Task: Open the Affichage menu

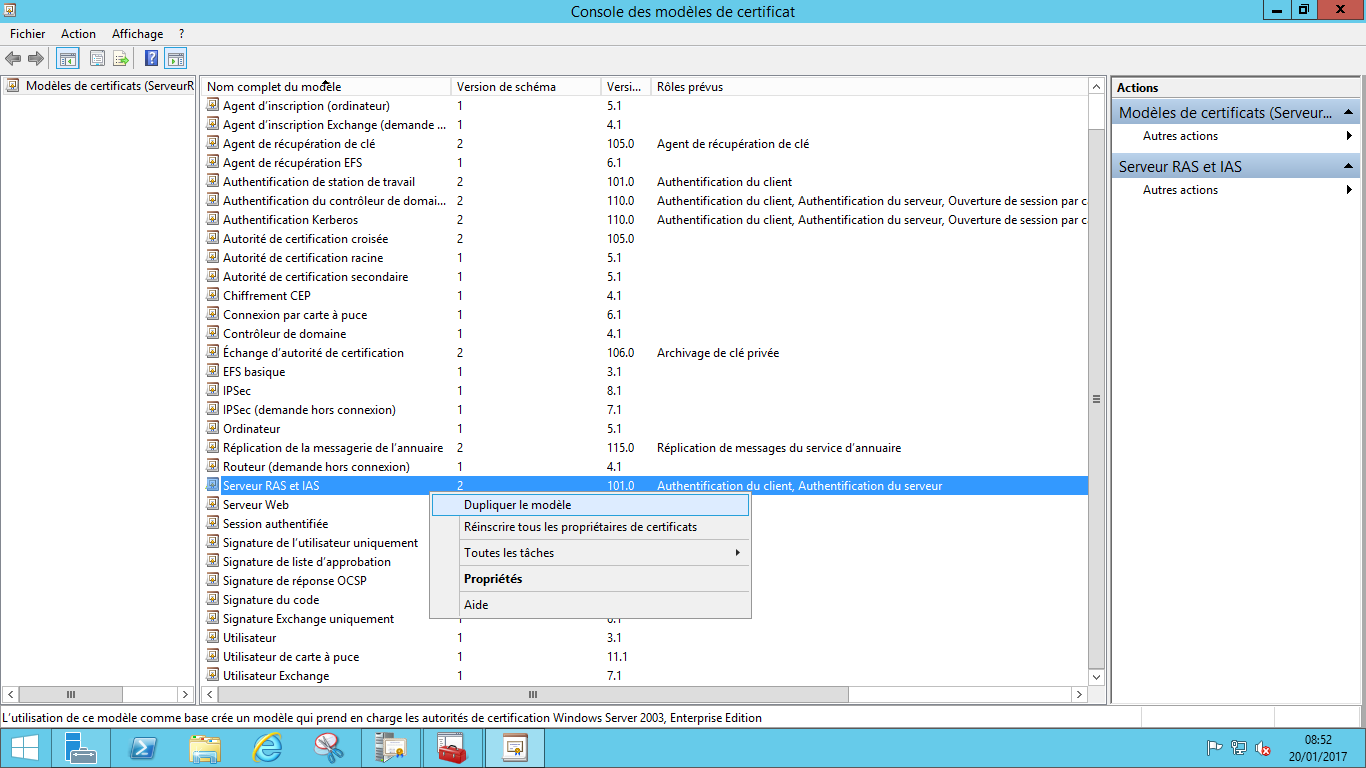Action: (x=137, y=34)
